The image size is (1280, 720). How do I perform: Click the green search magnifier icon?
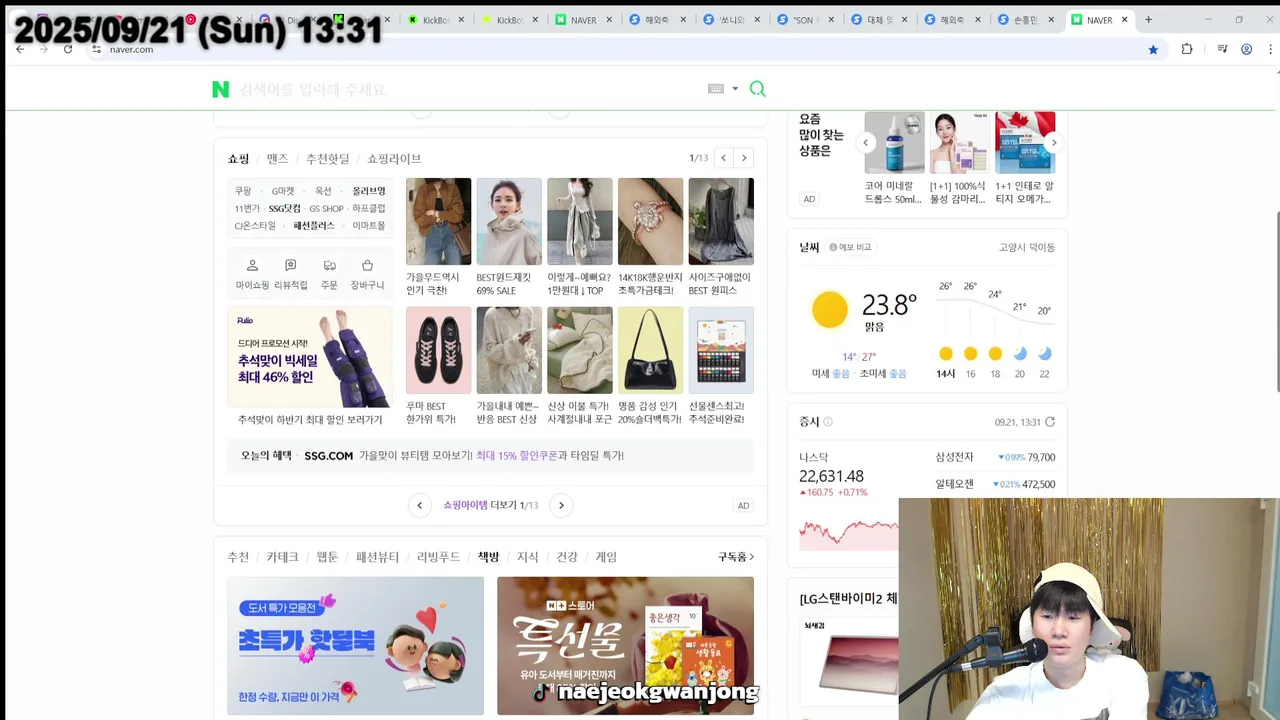757,89
